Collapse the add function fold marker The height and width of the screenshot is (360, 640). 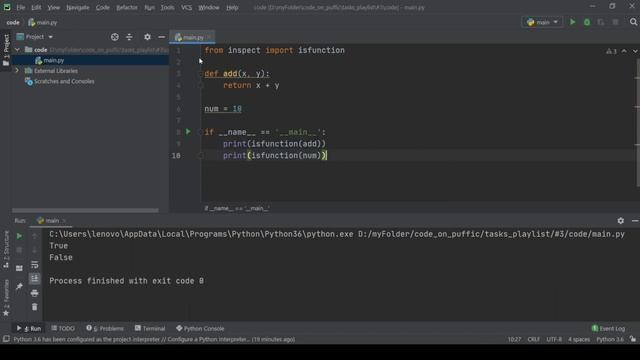click(x=201, y=74)
